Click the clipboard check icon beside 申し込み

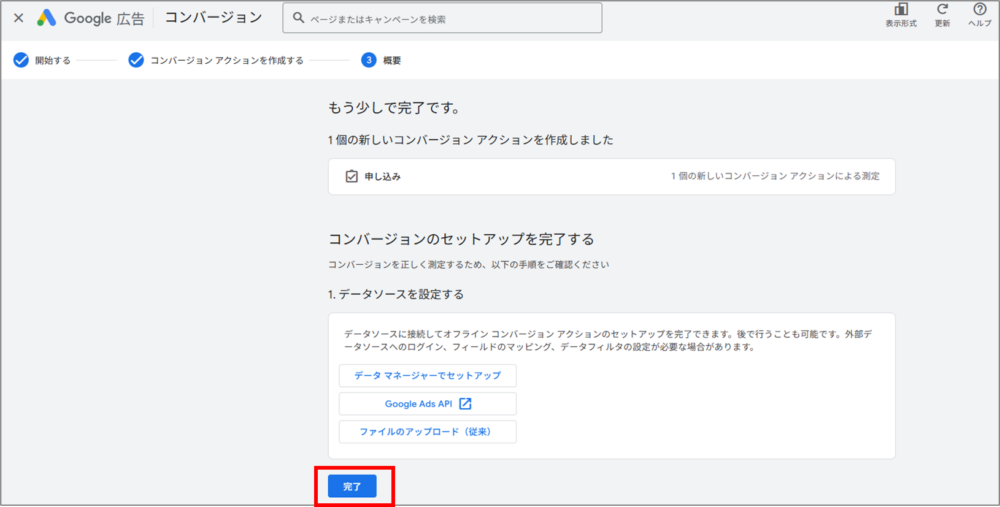(x=351, y=176)
